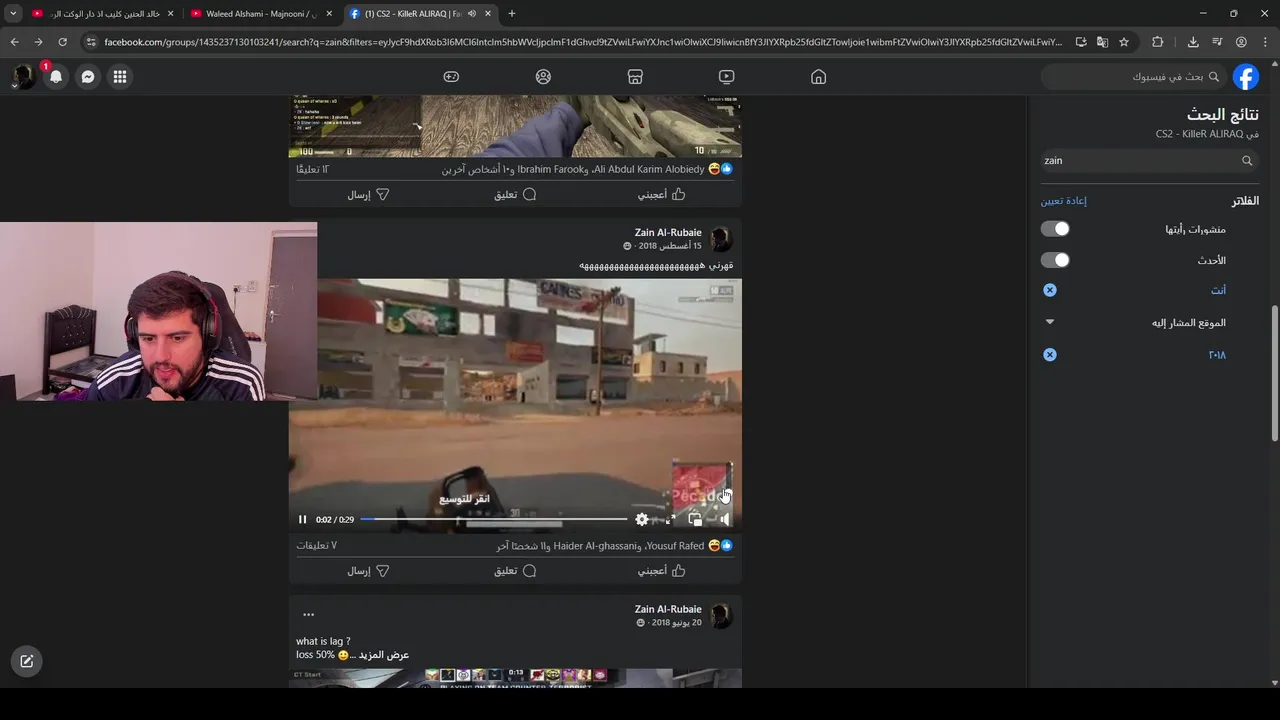The height and width of the screenshot is (720, 1280).
Task: Seek along the video progress bar
Action: [494, 519]
